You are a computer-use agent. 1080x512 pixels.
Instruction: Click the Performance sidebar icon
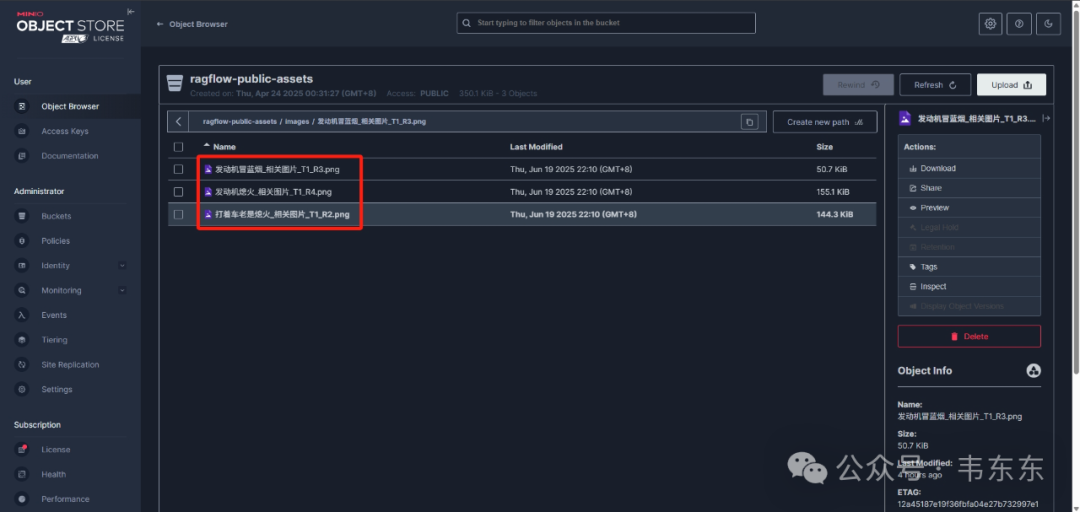tap(22, 499)
